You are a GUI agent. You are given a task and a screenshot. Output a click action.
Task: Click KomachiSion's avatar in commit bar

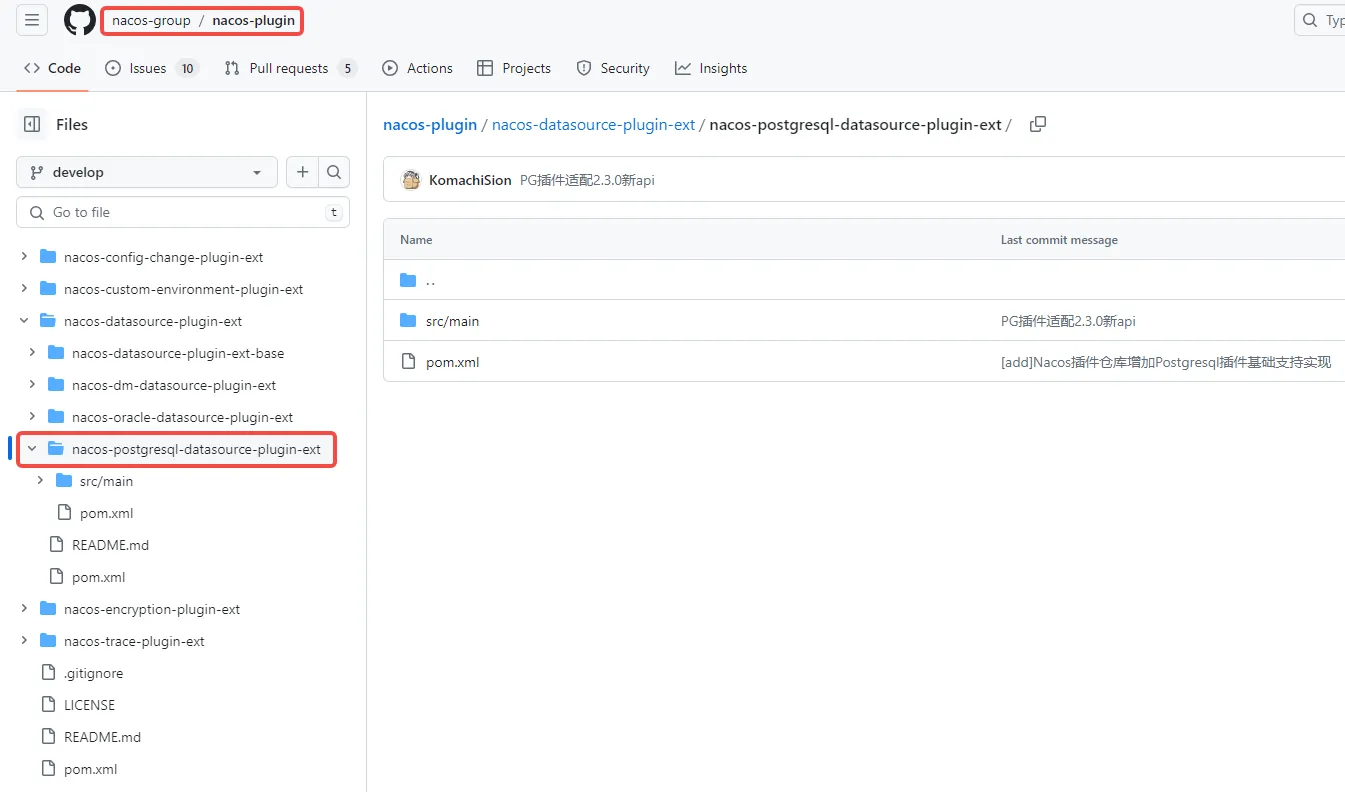coord(411,180)
